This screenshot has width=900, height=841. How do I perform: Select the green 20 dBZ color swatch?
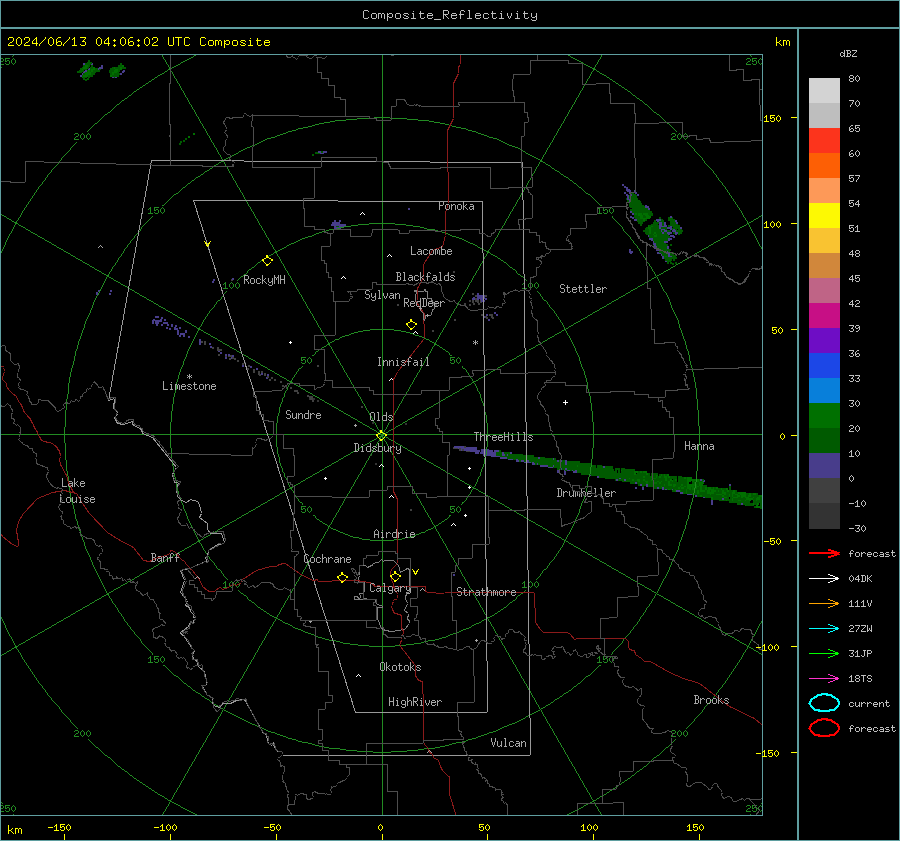824,415
